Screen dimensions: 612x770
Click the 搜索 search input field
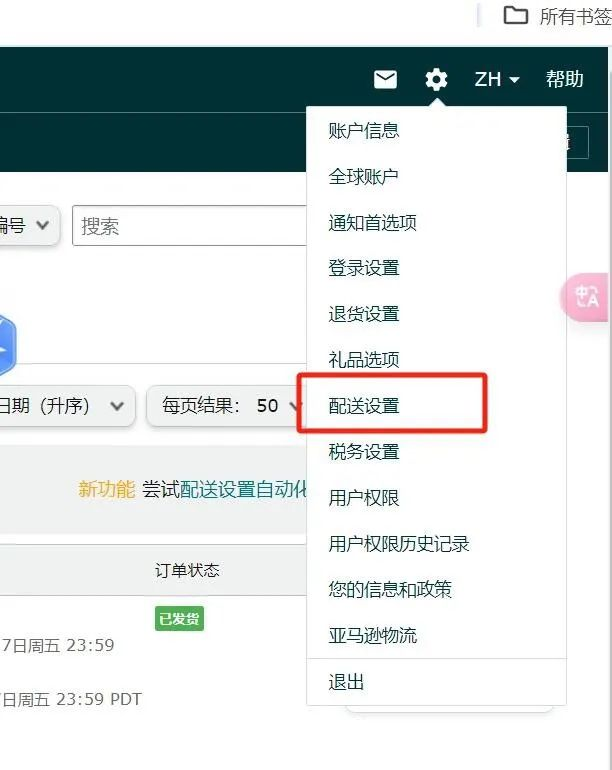pyautogui.click(x=190, y=226)
